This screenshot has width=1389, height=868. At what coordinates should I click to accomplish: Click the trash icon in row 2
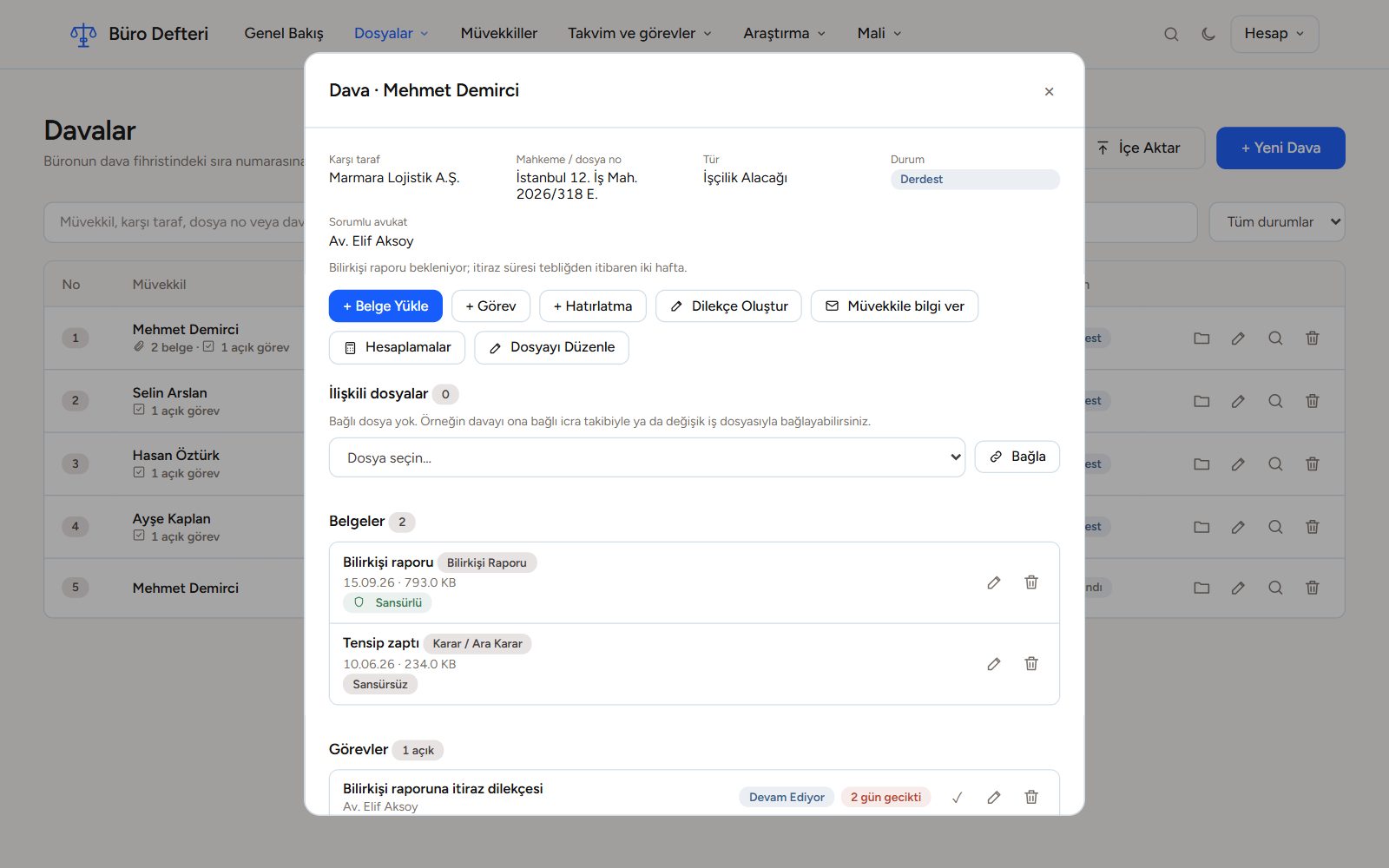coord(1313,401)
